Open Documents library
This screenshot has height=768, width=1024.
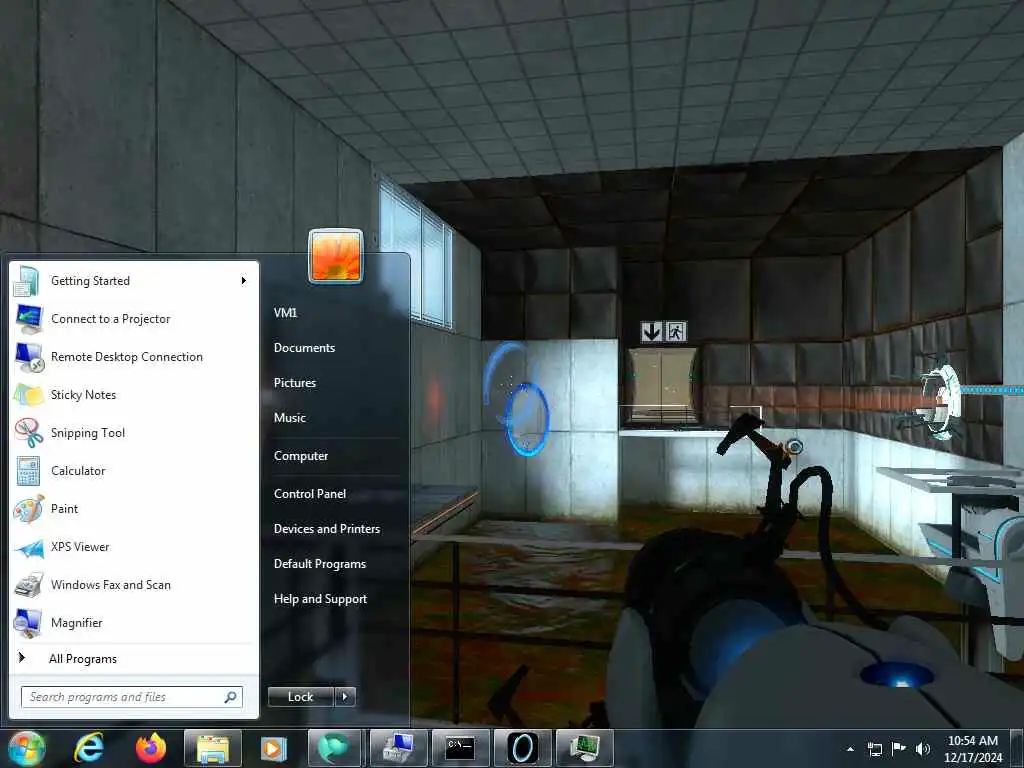point(304,348)
